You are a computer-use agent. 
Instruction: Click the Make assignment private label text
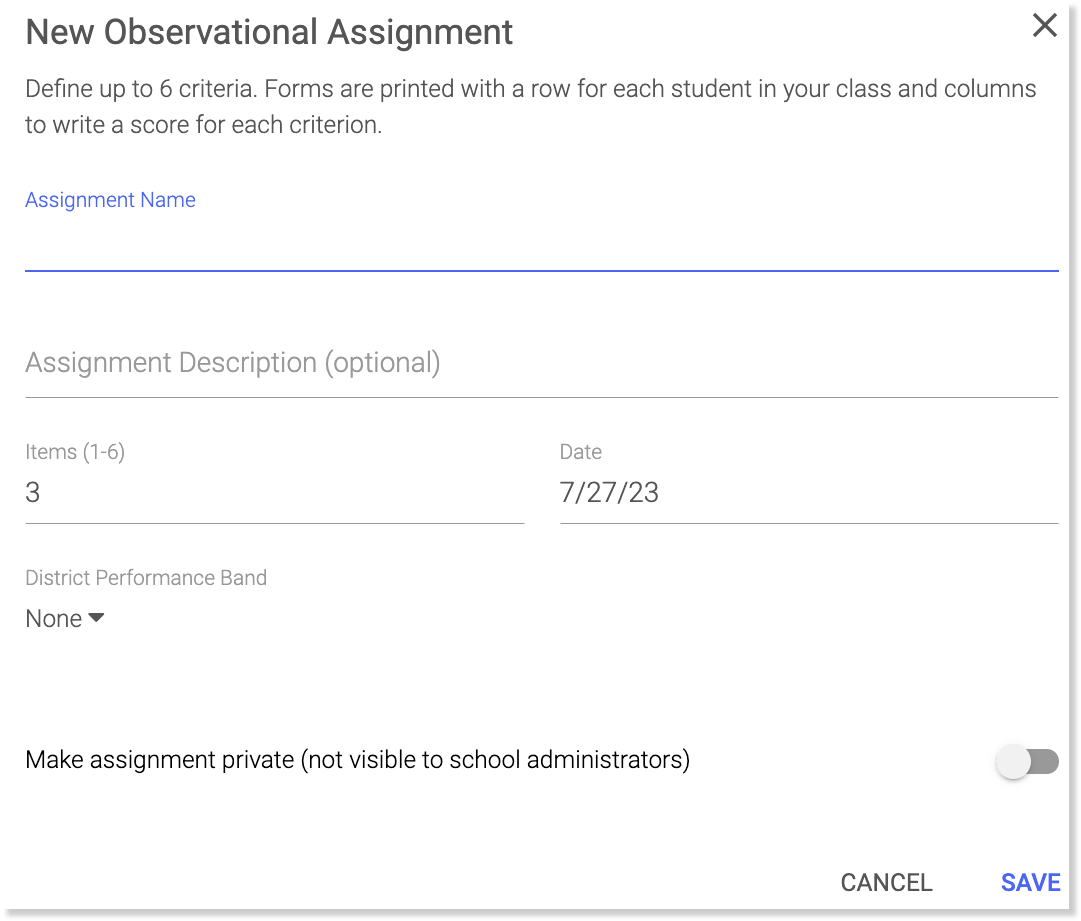357,760
